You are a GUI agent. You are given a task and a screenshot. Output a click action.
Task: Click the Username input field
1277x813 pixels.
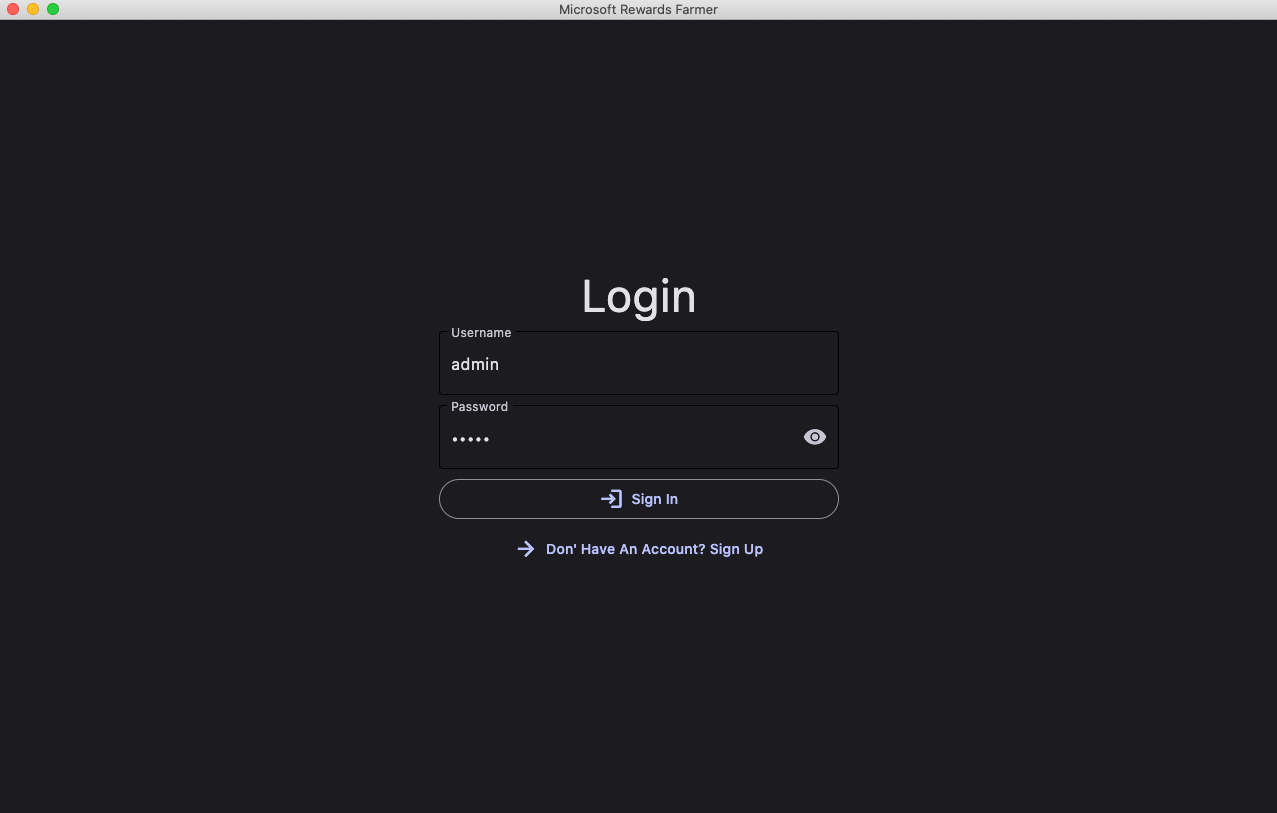(638, 363)
